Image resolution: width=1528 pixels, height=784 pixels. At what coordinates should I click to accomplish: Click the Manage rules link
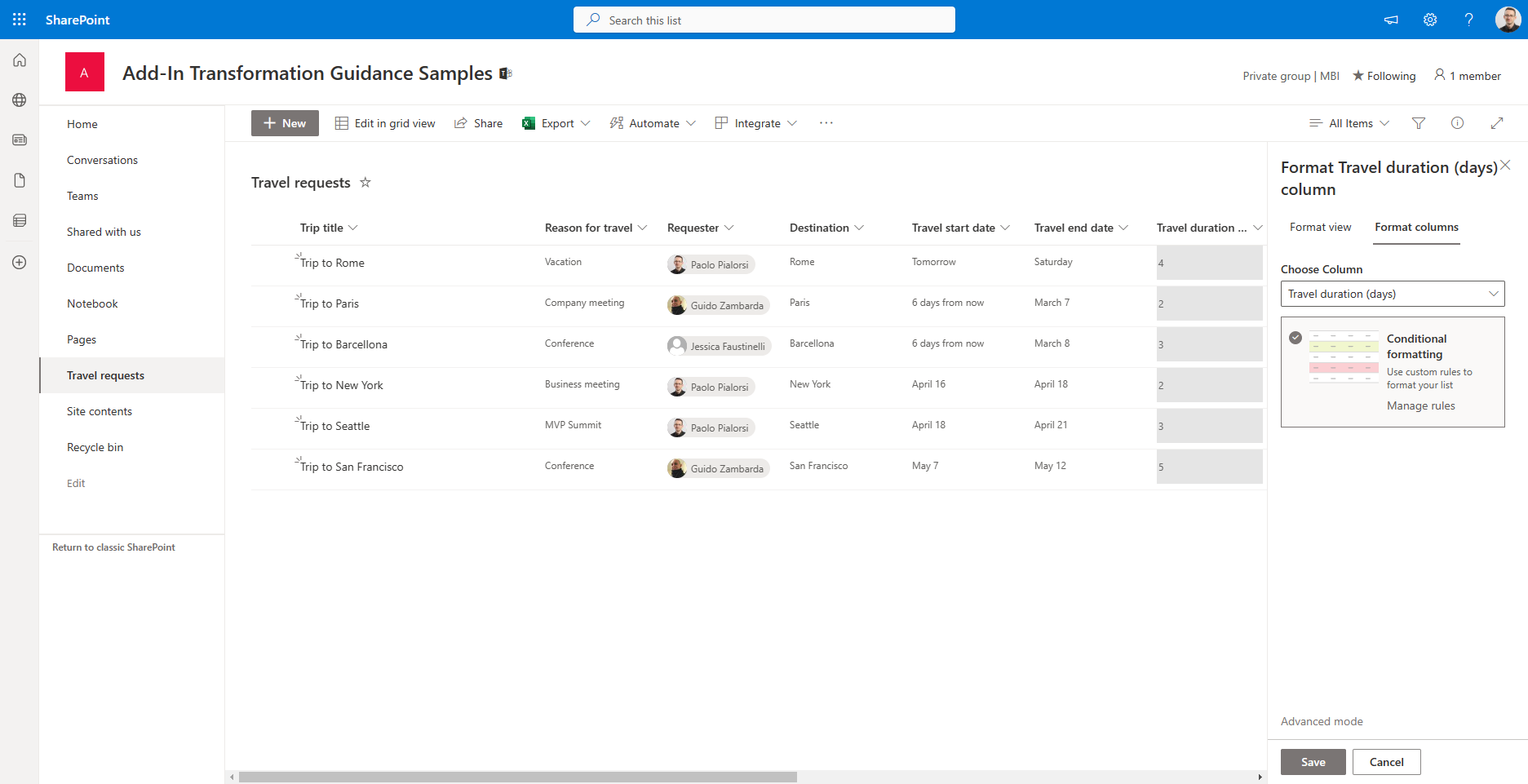(1420, 405)
